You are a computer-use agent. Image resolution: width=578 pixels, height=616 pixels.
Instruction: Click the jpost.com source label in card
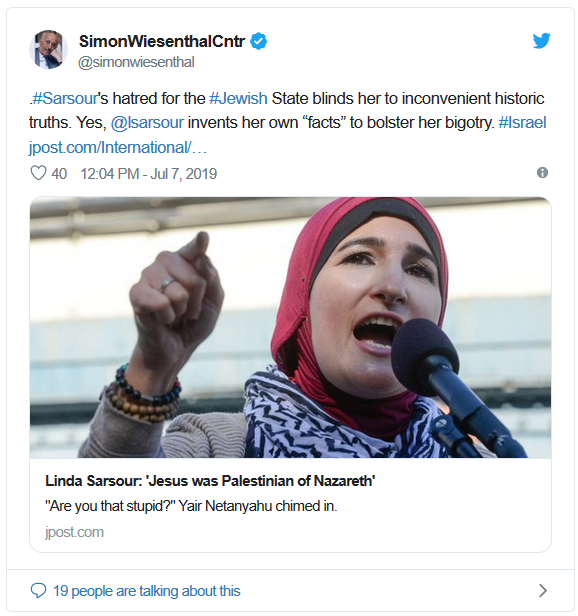point(74,532)
